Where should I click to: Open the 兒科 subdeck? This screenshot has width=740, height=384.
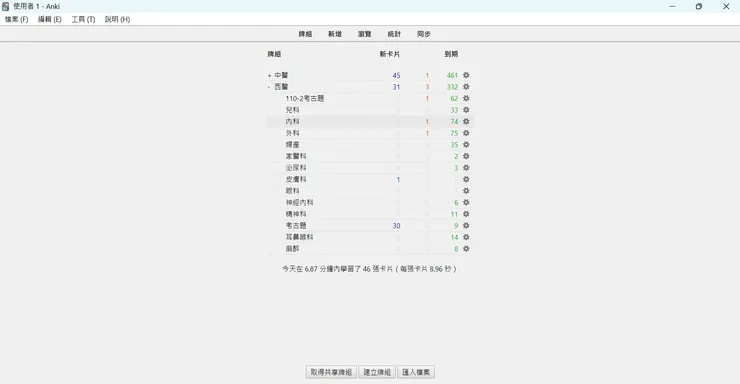293,110
